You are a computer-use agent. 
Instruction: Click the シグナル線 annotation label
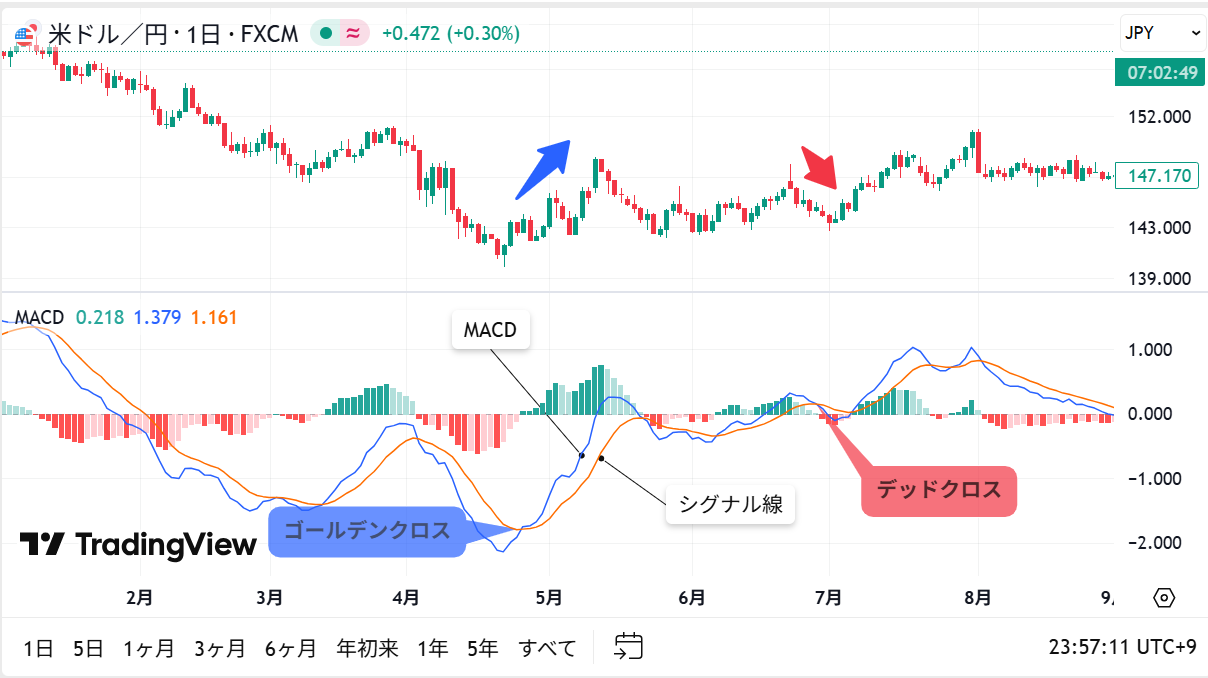[730, 505]
